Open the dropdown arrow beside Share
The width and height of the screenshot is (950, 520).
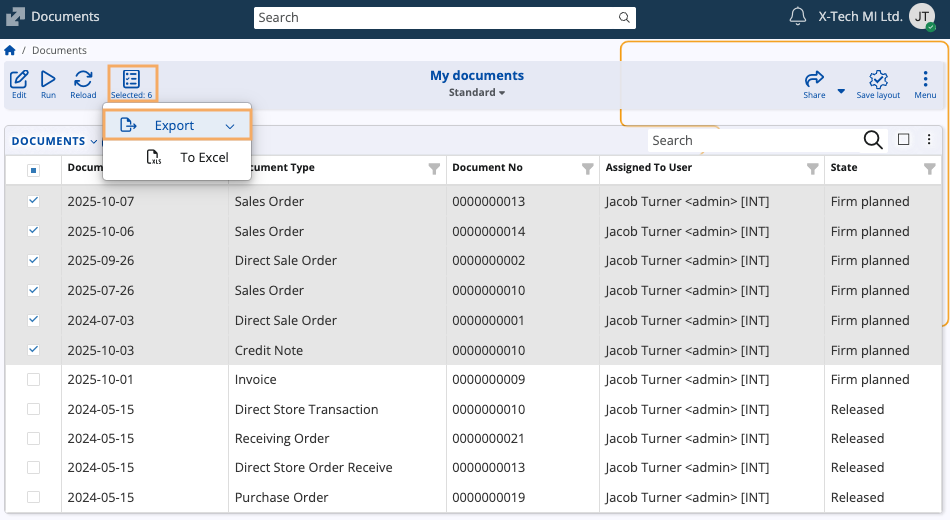(841, 91)
